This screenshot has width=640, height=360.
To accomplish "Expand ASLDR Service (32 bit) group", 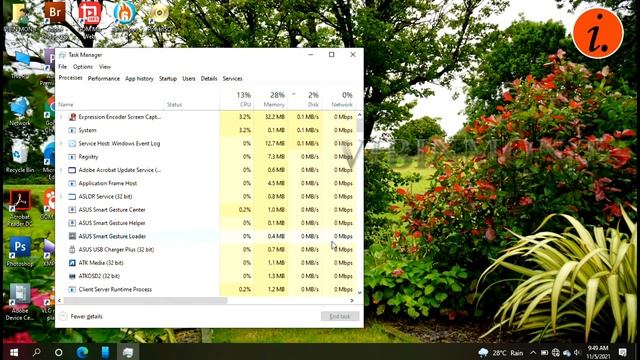I will [62, 197].
